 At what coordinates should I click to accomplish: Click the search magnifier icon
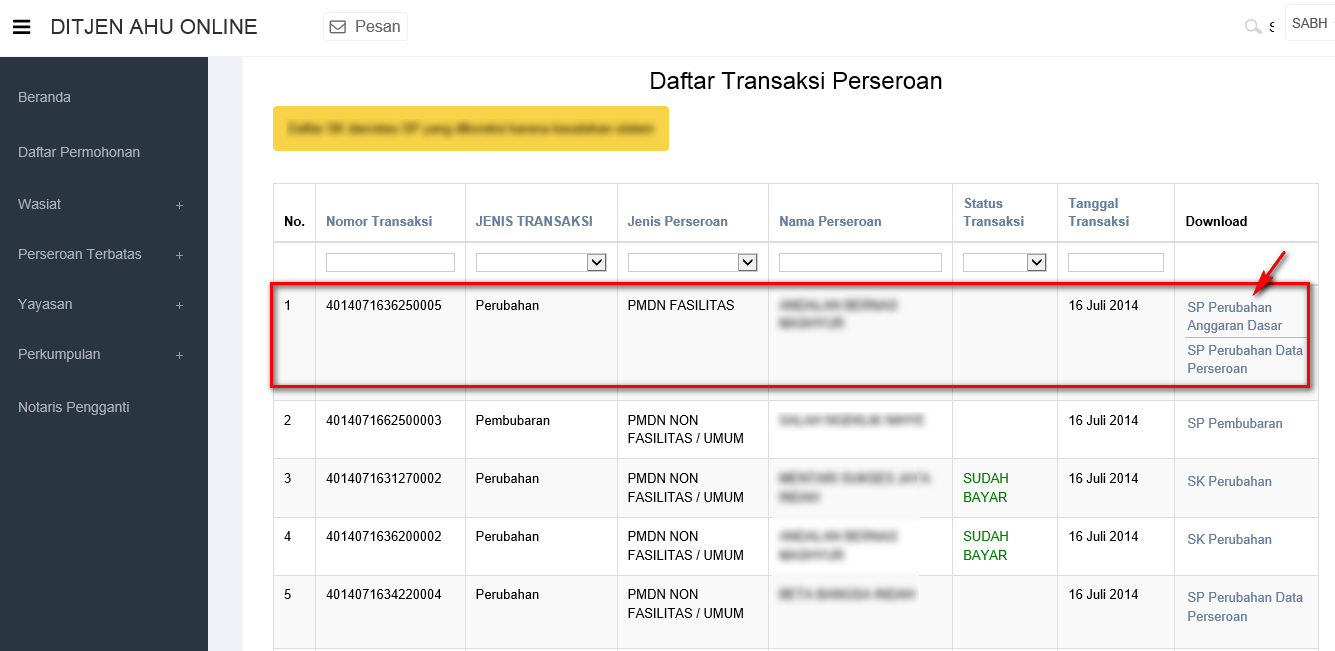1252,27
